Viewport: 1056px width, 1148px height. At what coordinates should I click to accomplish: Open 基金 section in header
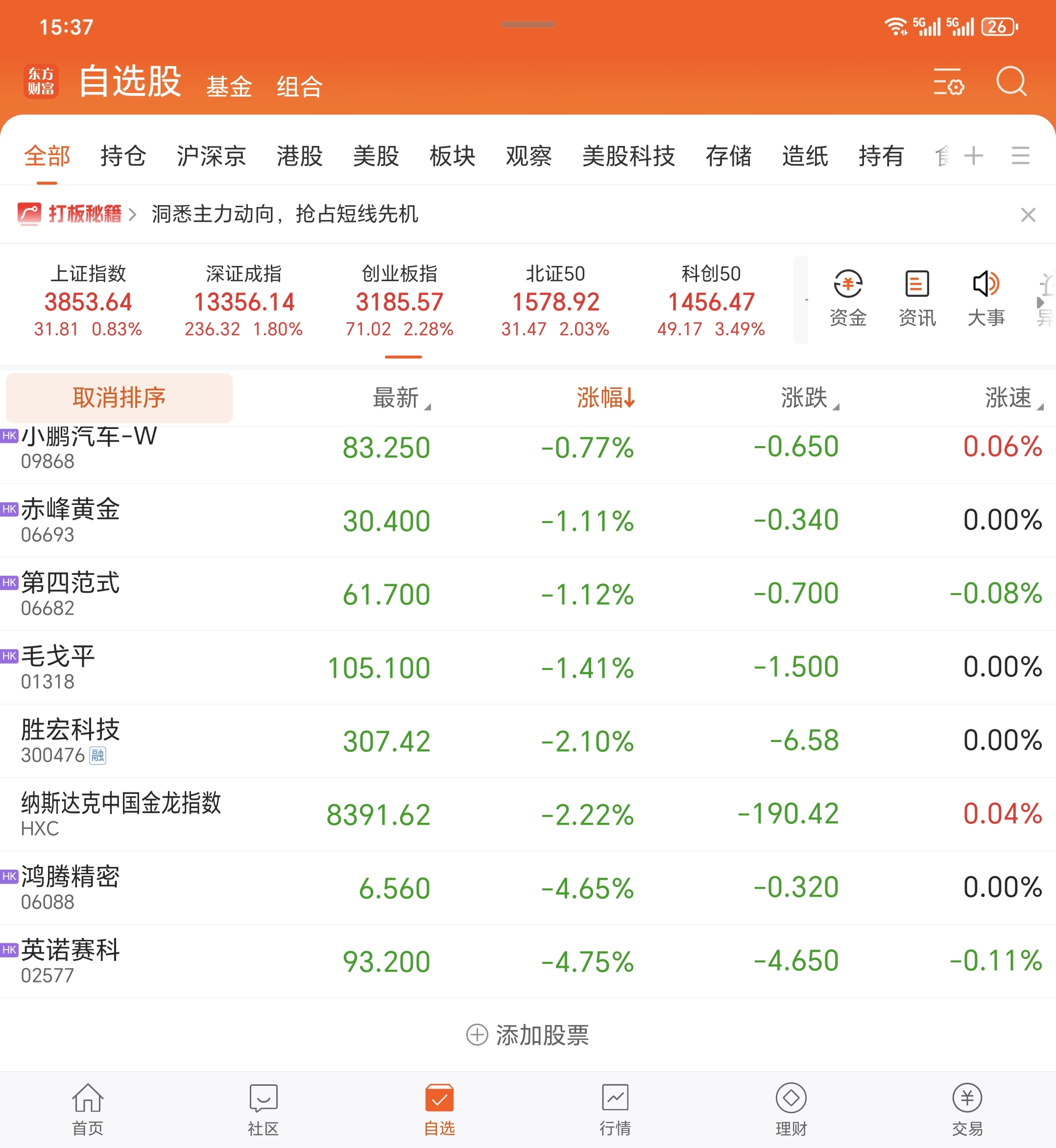[x=229, y=87]
